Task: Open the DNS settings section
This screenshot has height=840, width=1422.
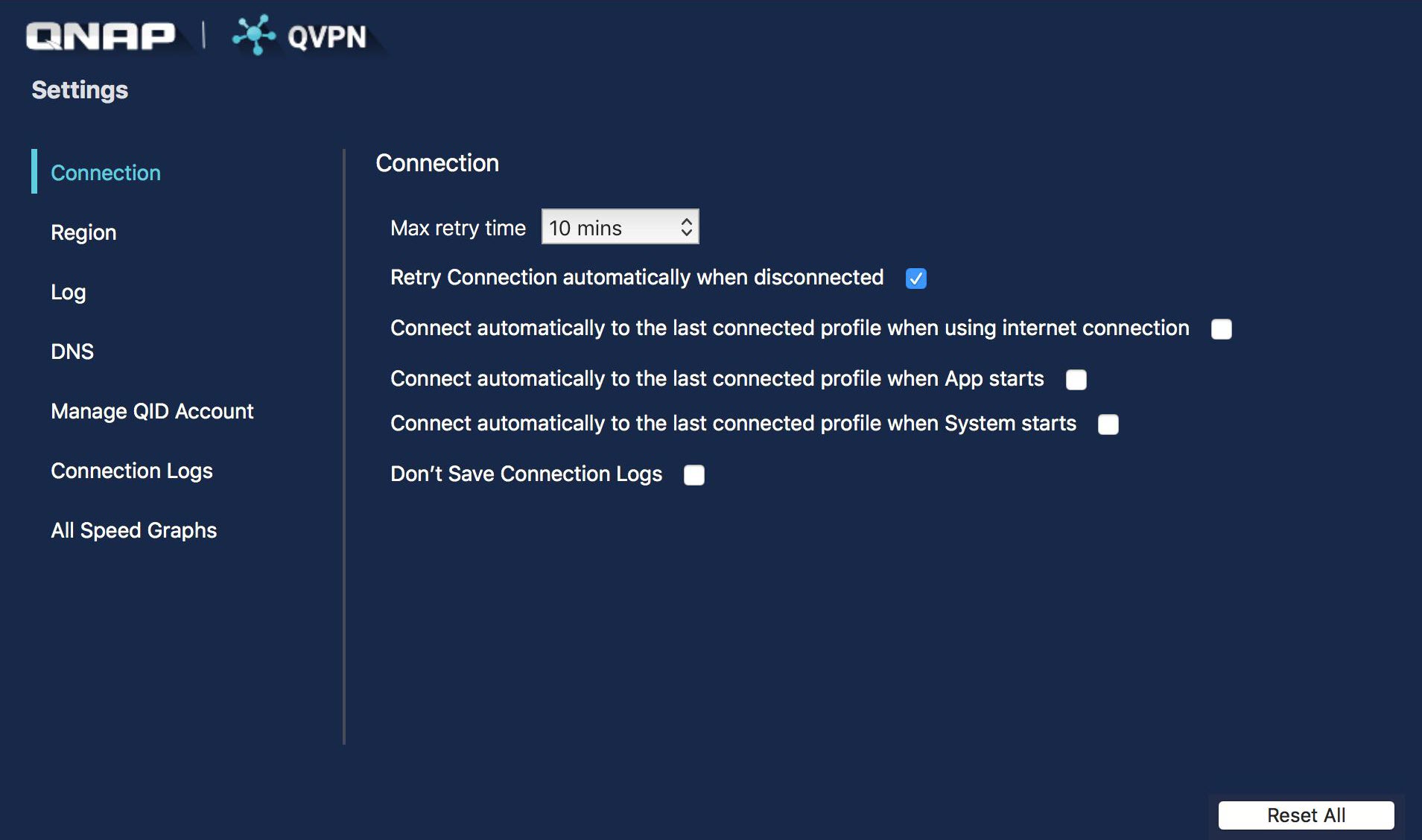Action: (x=72, y=351)
